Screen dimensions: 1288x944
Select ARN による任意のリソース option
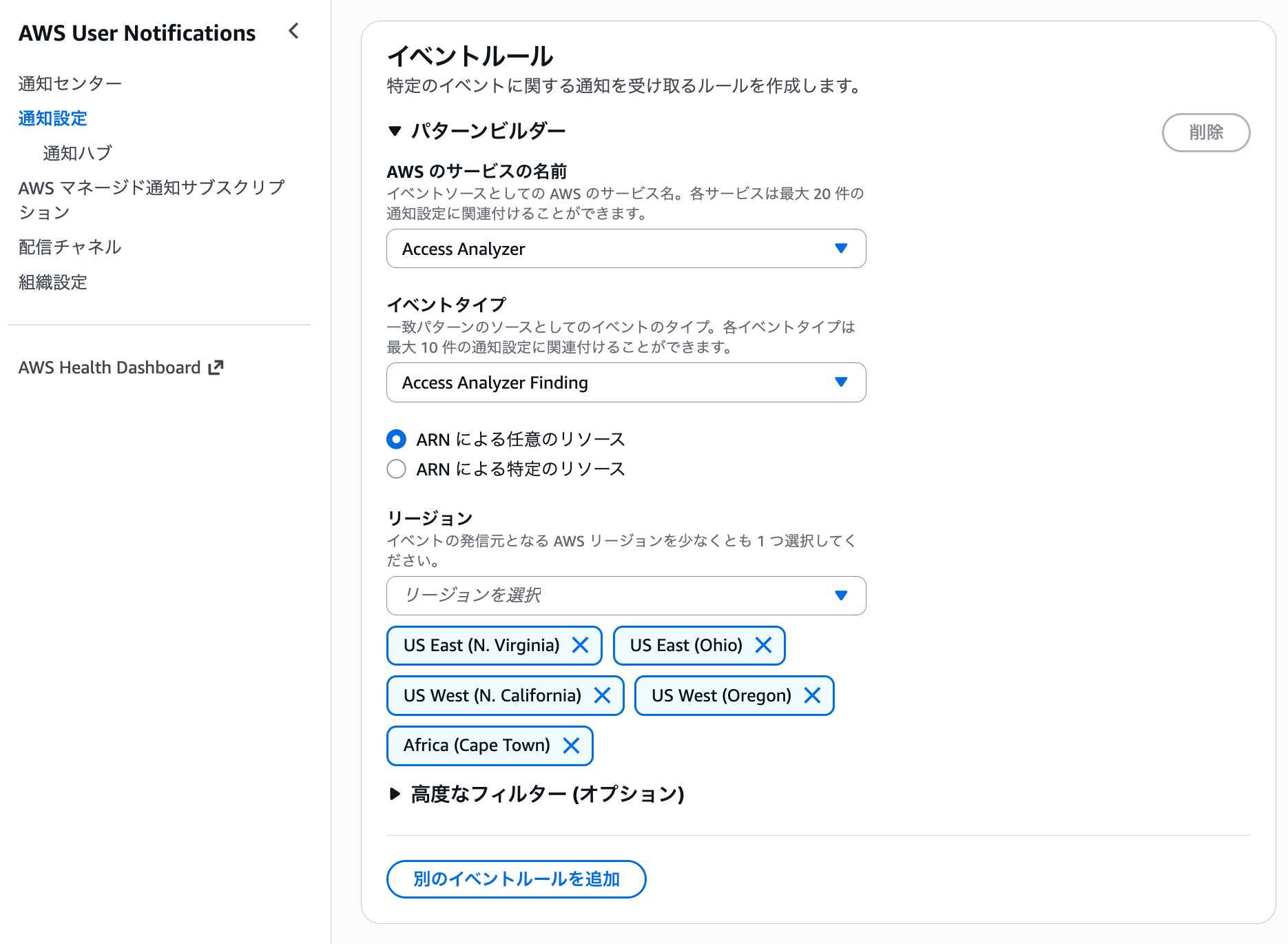click(396, 439)
